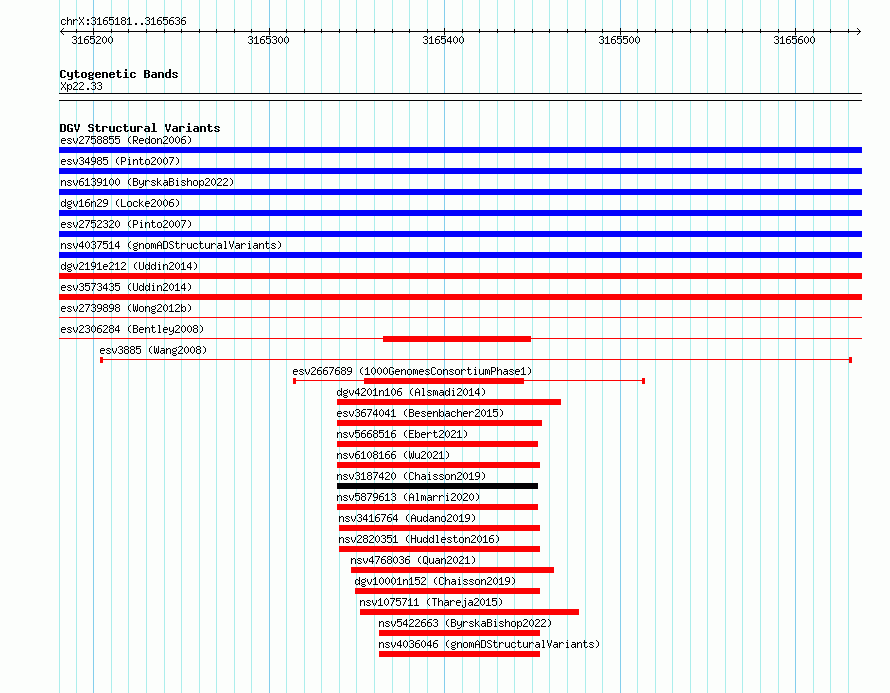Click the 3165600 ruler position
890x693 pixels.
(x=794, y=40)
